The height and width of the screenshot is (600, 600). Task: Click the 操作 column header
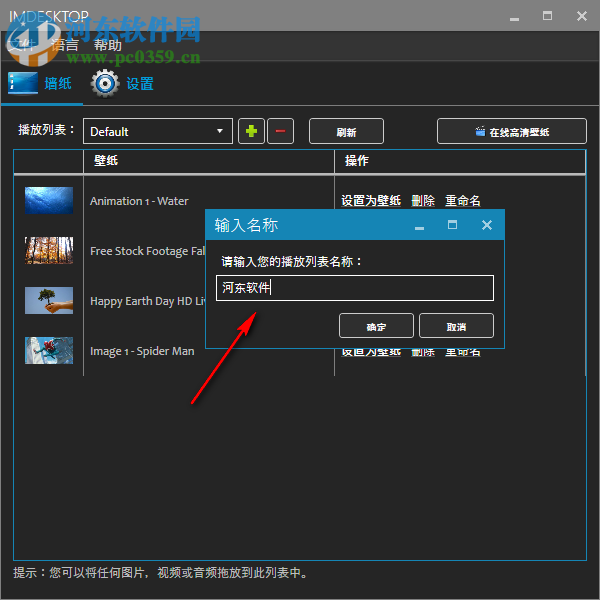click(x=357, y=161)
